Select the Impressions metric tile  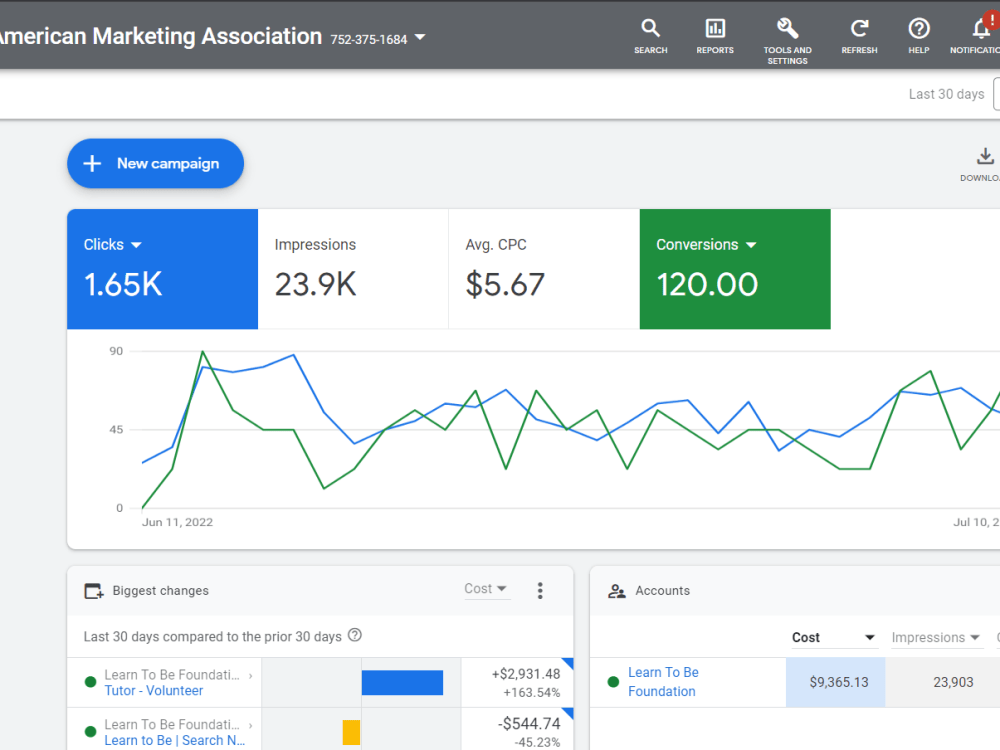(353, 269)
